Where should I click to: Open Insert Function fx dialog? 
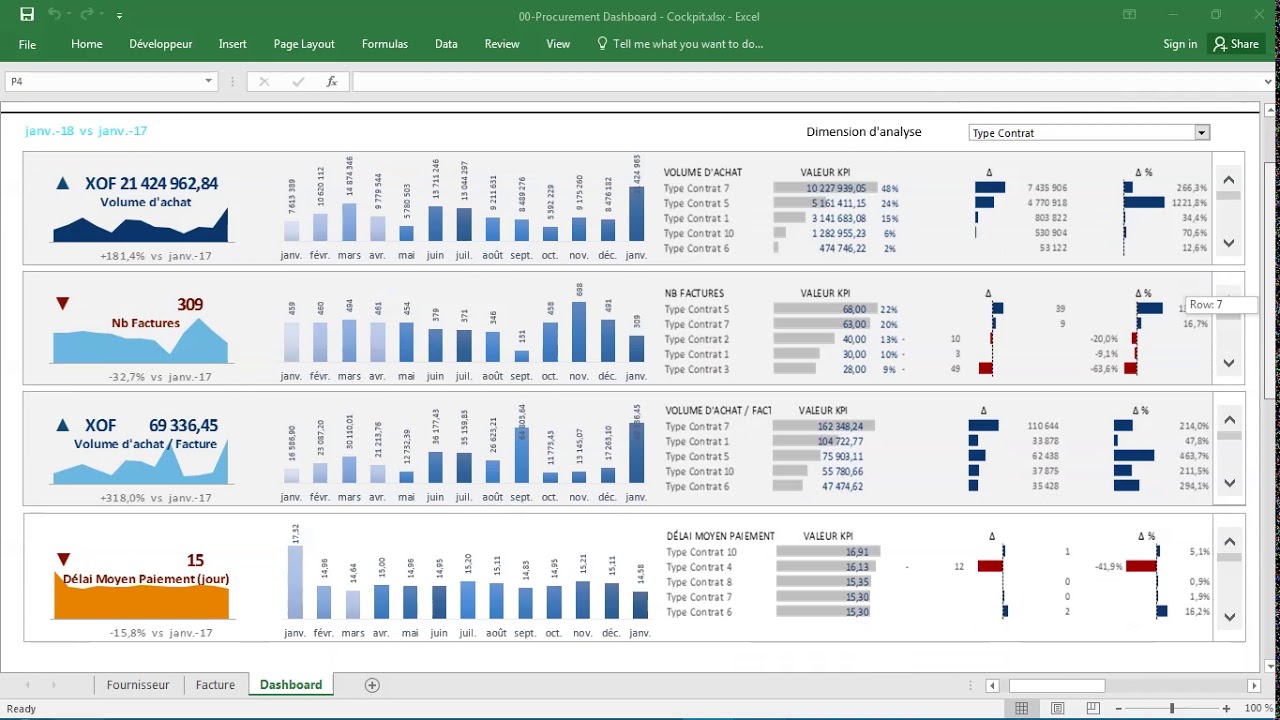click(332, 82)
